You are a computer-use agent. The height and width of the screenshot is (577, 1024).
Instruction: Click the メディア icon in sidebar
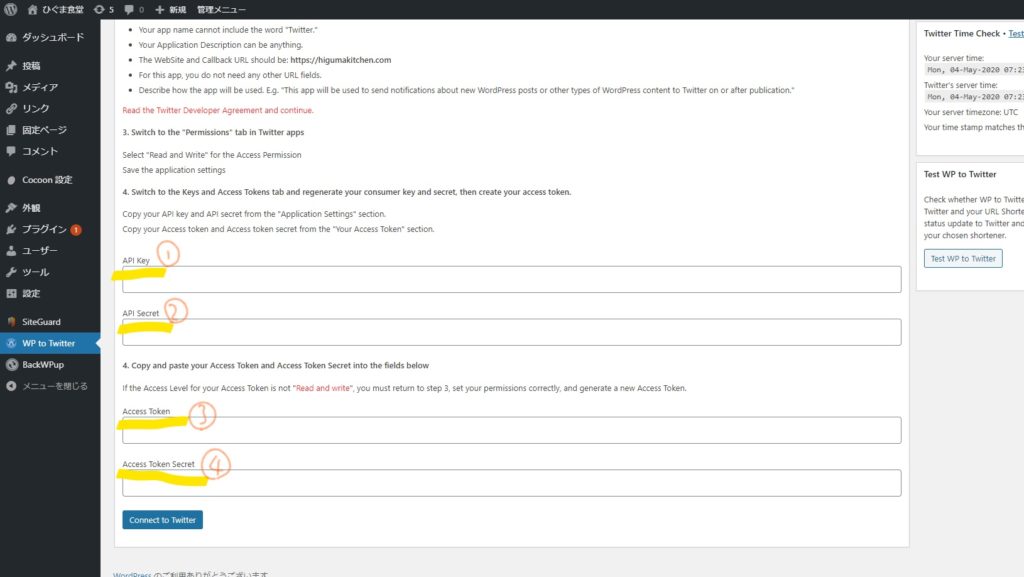pos(11,87)
